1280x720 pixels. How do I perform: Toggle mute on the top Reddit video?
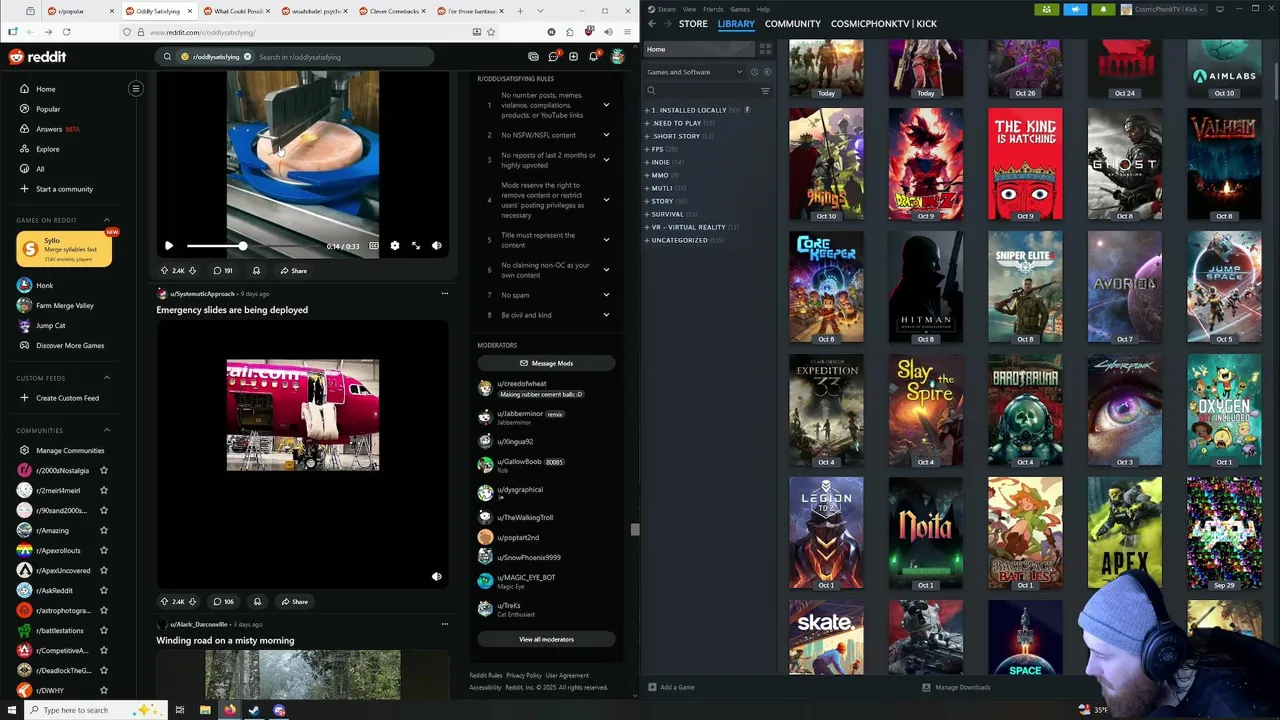437,245
